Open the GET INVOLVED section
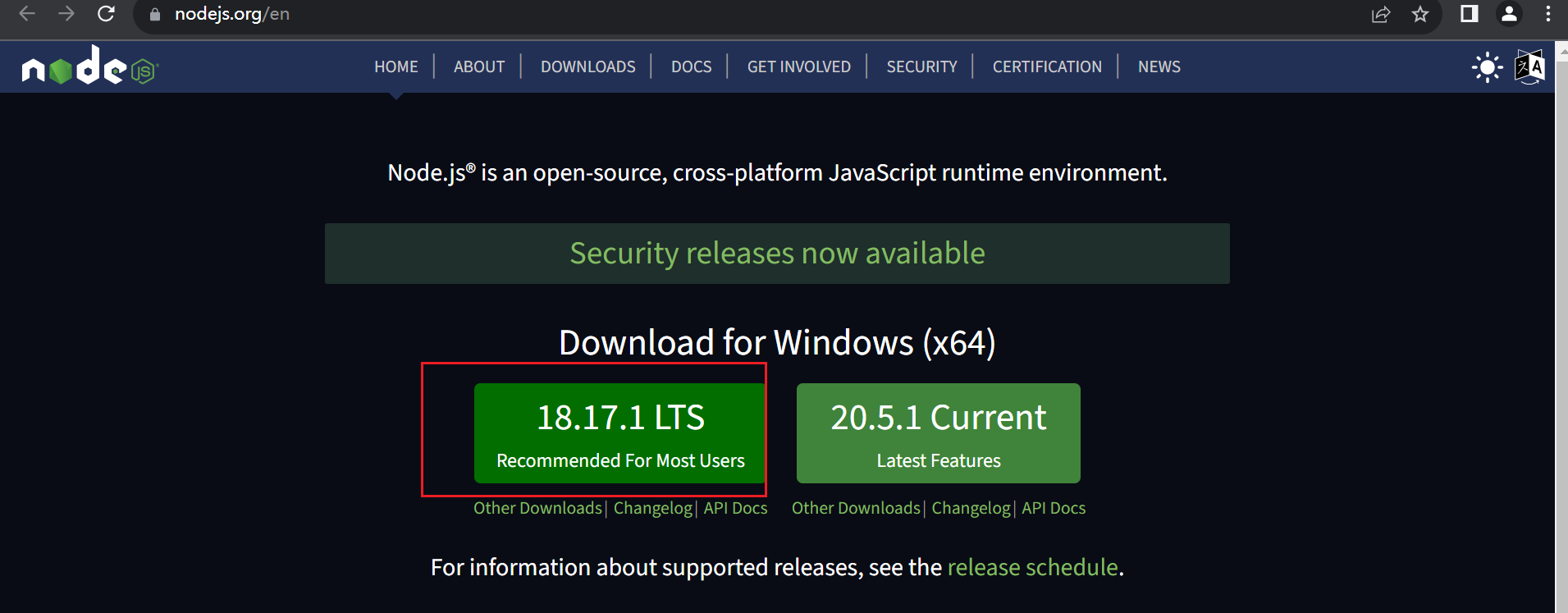1568x613 pixels. [x=799, y=66]
